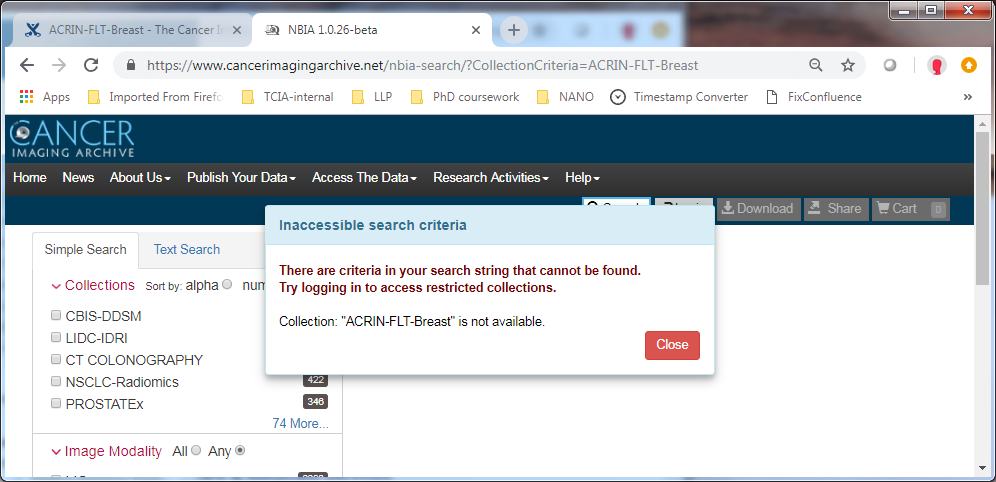Show more bookmarks via the chevron
996x482 pixels.
[x=967, y=97]
